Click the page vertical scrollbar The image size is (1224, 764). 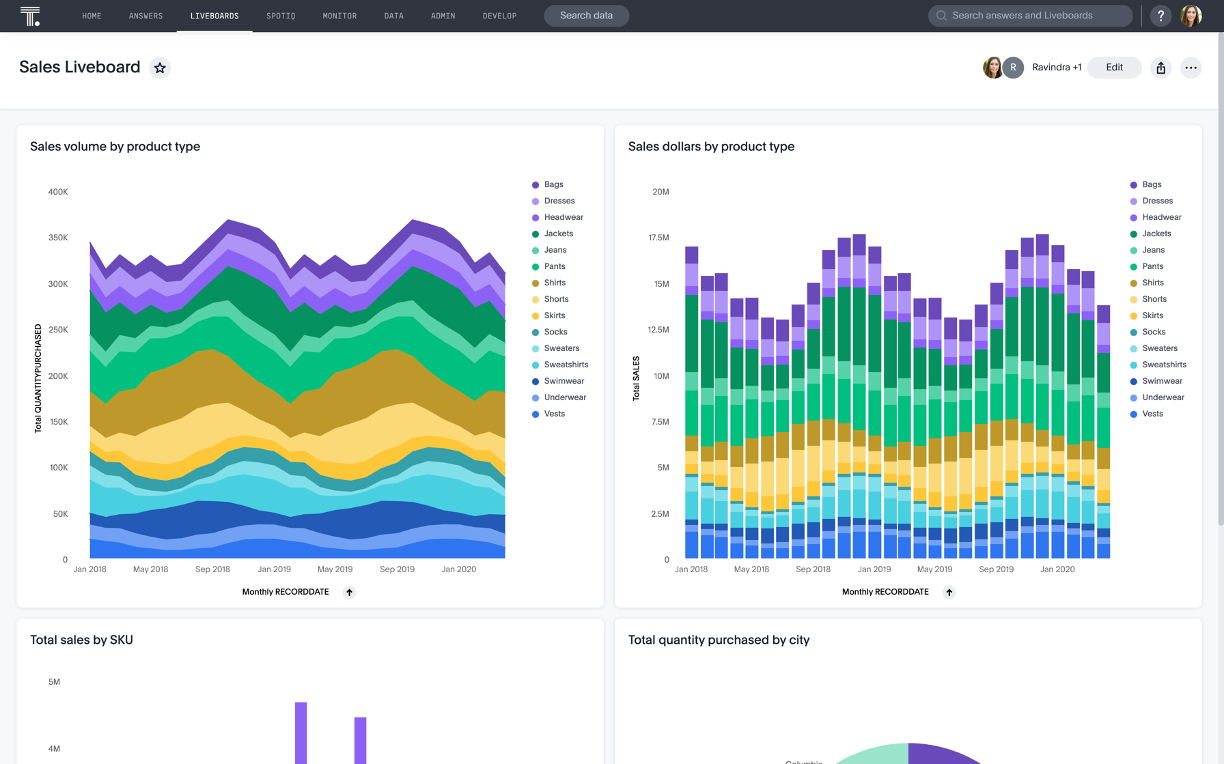click(1220, 280)
